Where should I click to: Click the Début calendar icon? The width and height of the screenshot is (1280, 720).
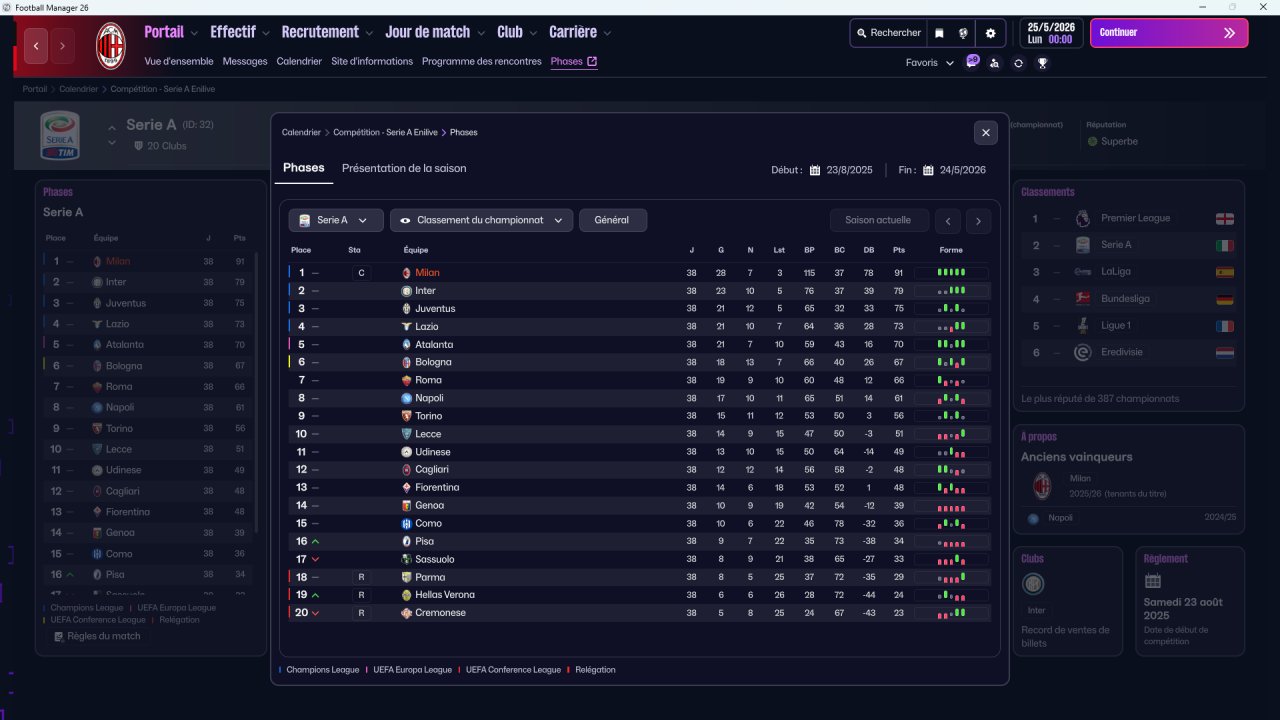pos(815,170)
